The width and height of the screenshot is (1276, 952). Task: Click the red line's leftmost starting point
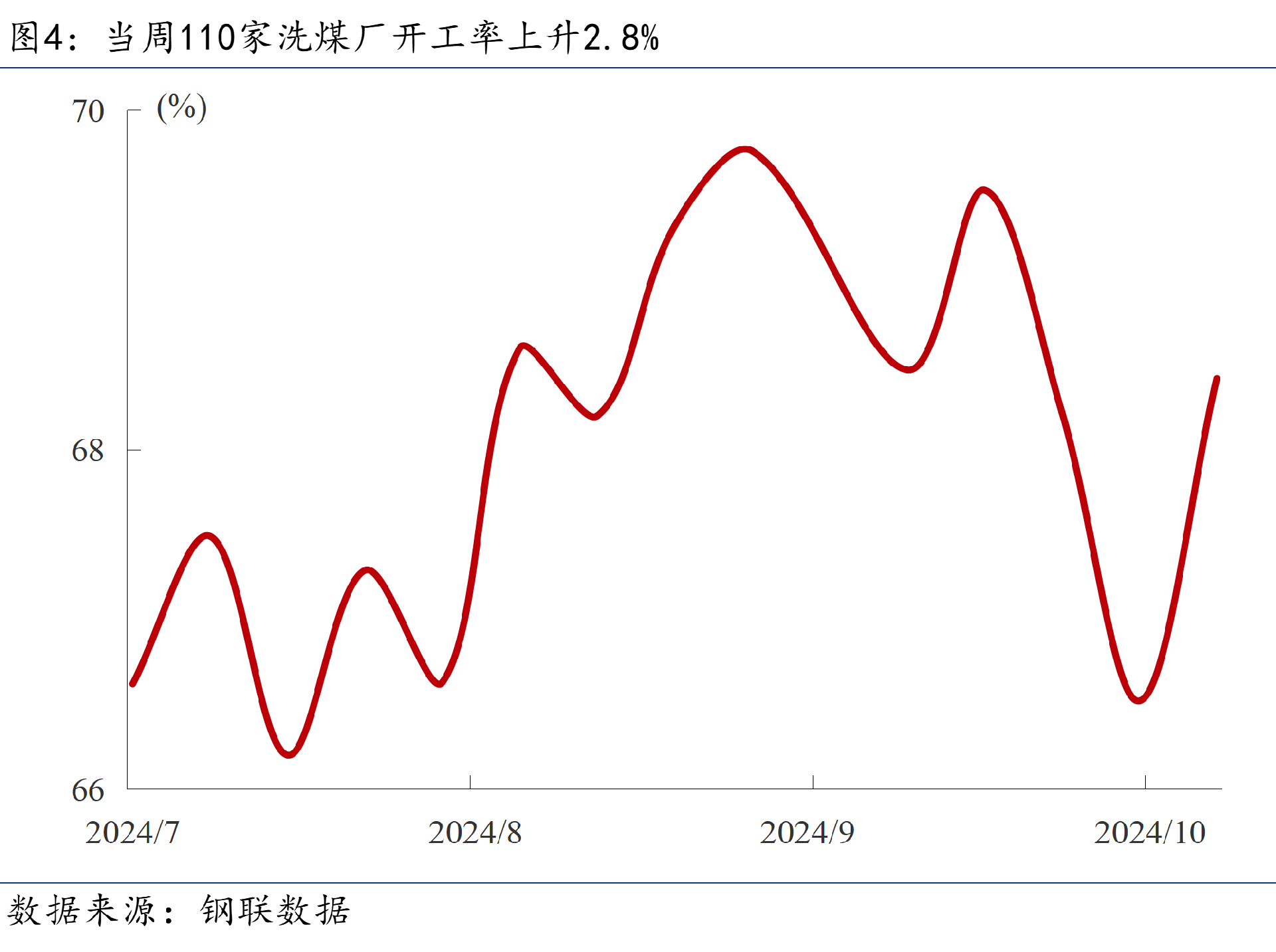[x=133, y=683]
